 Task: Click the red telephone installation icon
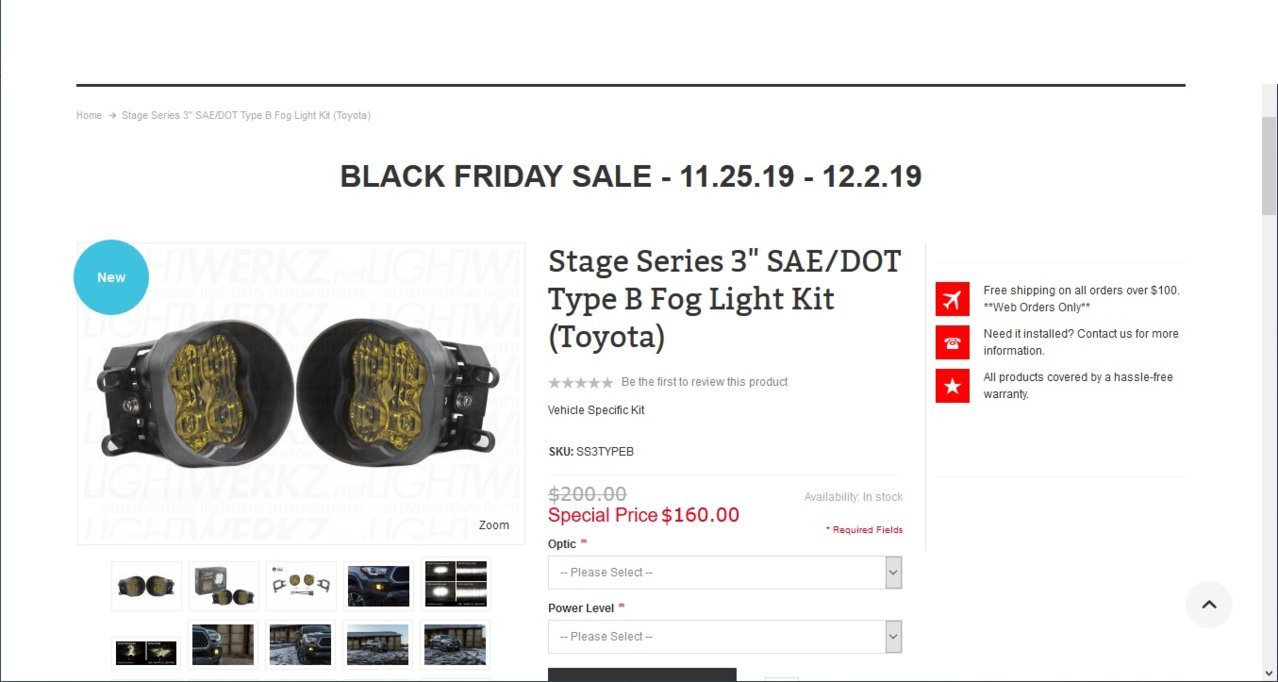point(952,342)
